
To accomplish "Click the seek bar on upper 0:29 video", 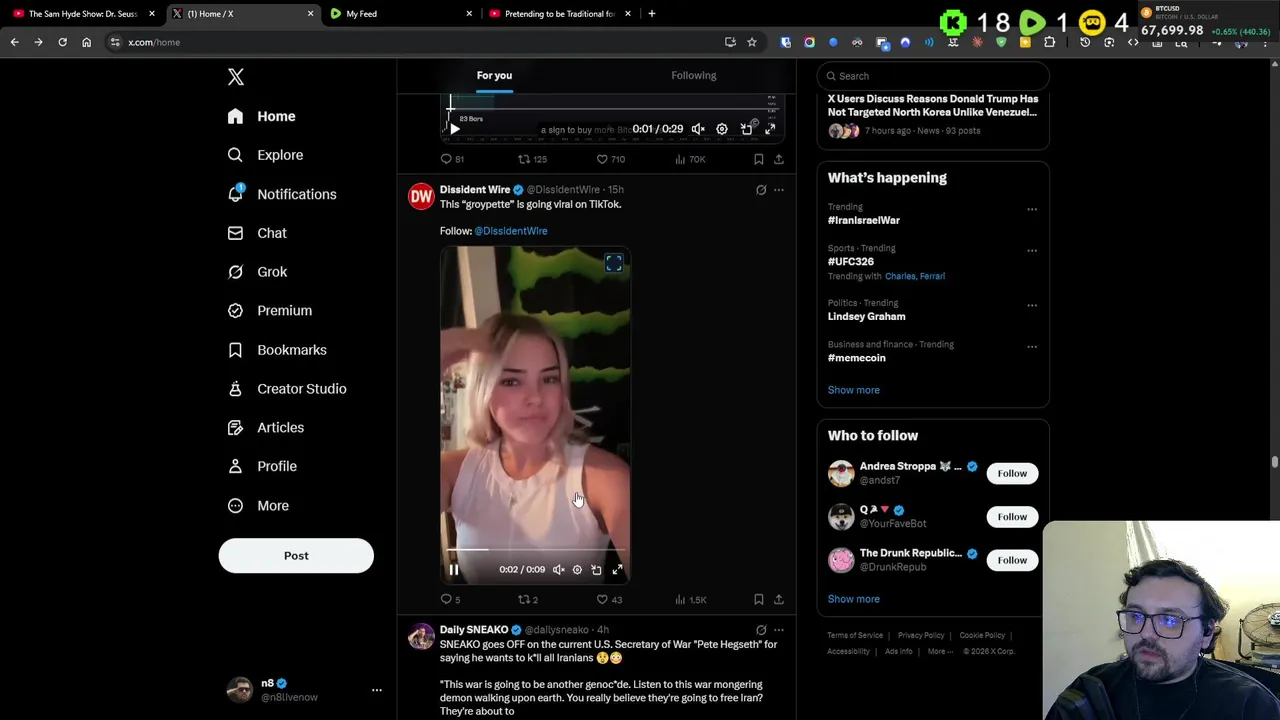I will pyautogui.click(x=612, y=109).
